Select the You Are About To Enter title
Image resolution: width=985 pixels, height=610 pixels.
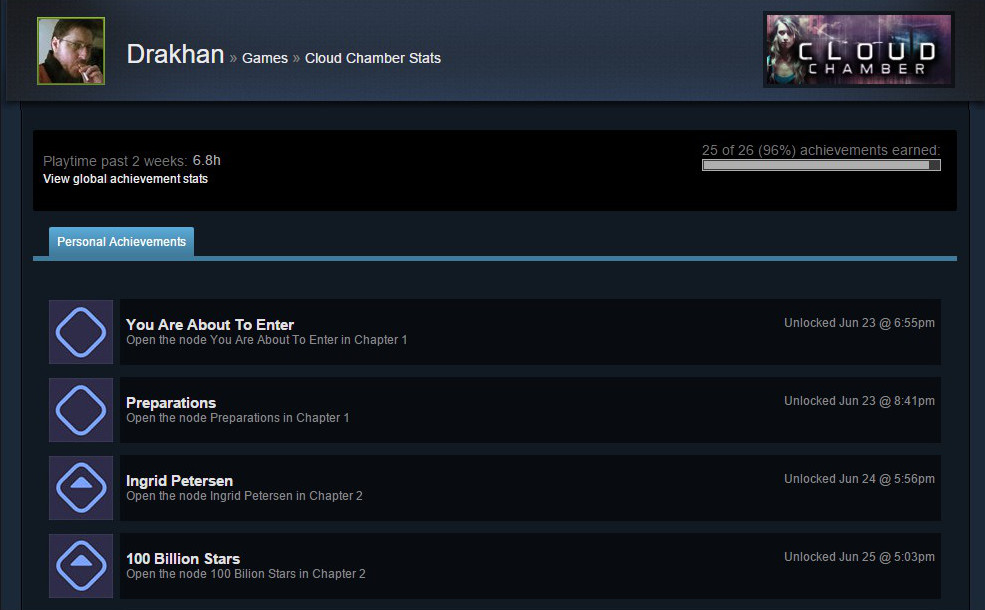(210, 325)
